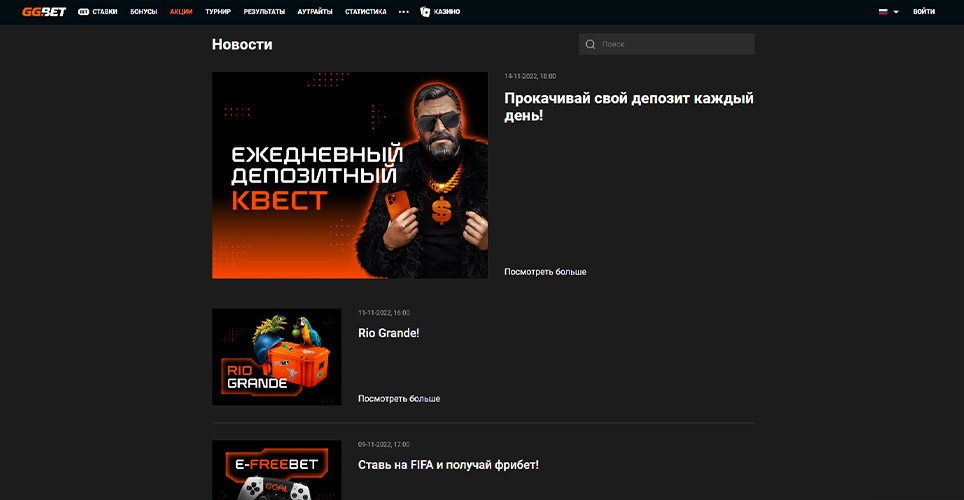This screenshot has height=500, width=964.
Task: Open the Казино section
Action: click(447, 12)
